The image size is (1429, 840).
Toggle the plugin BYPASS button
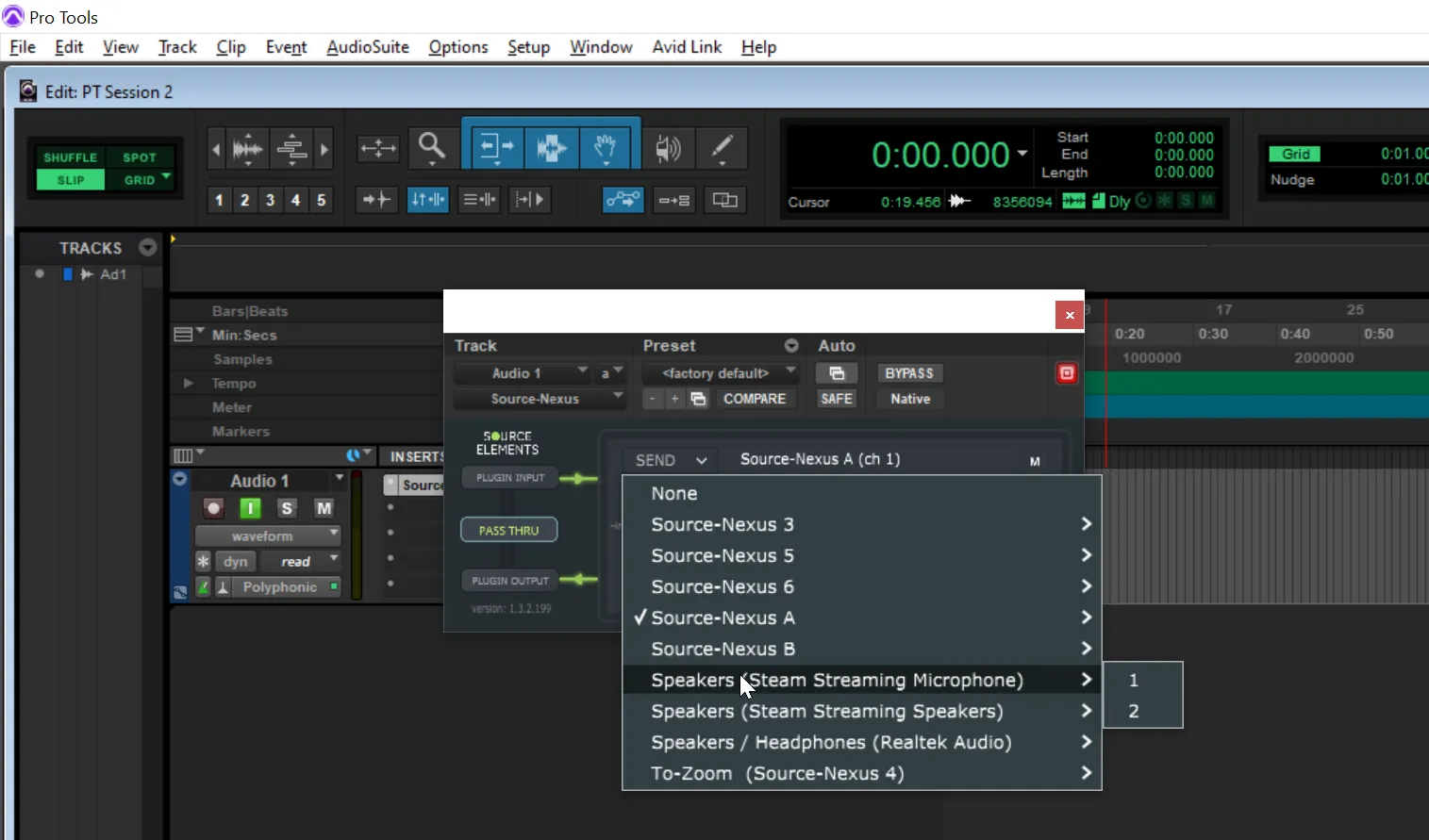click(x=909, y=373)
